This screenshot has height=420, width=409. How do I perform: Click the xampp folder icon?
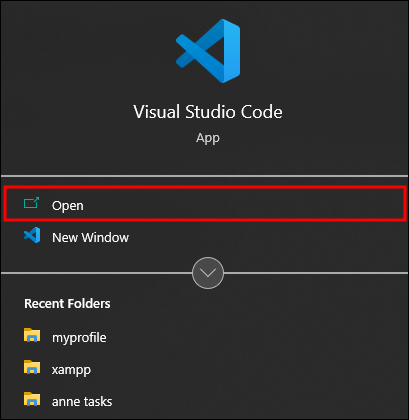32,367
